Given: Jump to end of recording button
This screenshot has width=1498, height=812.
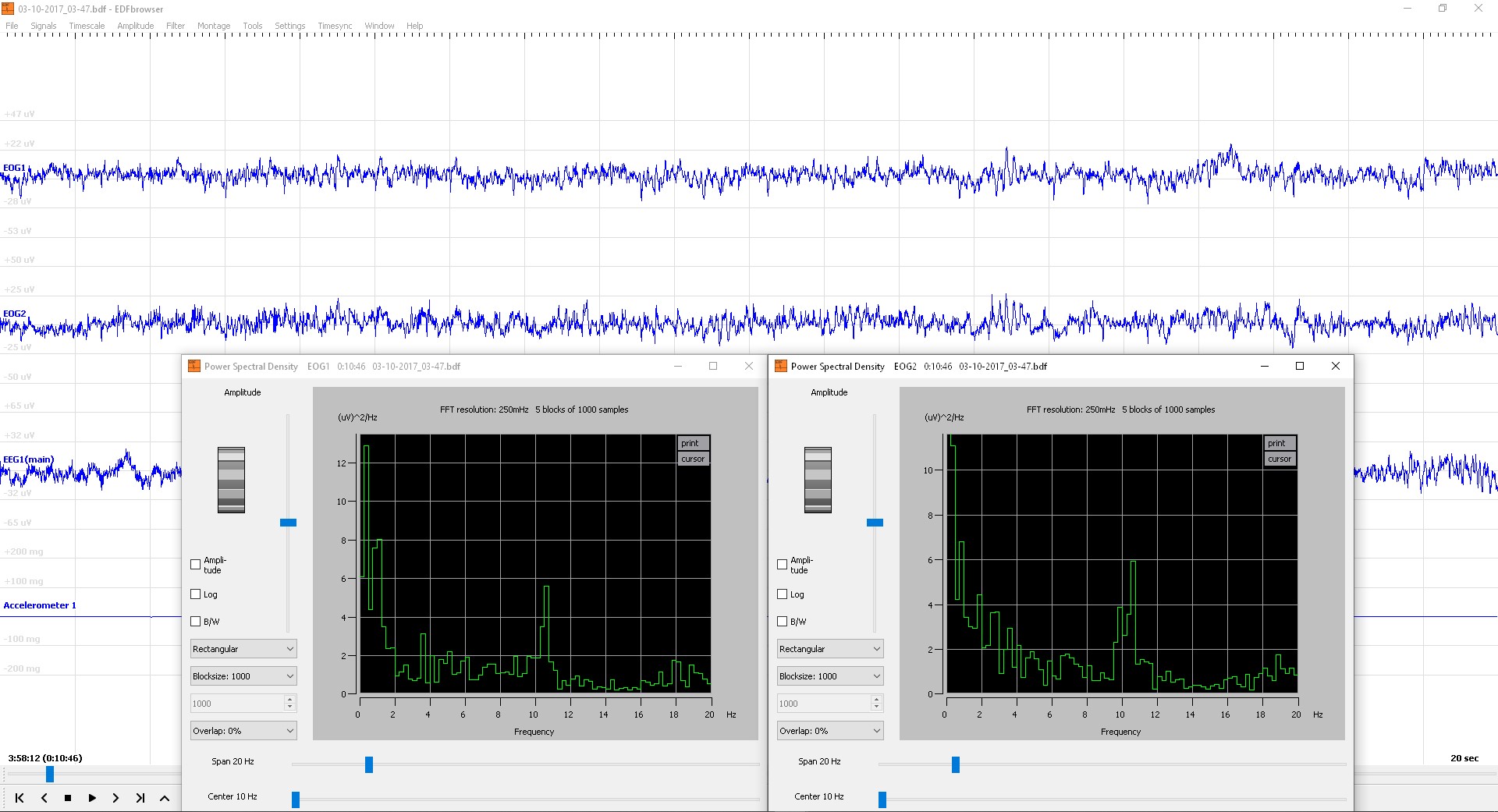Looking at the screenshot, I should point(140,798).
